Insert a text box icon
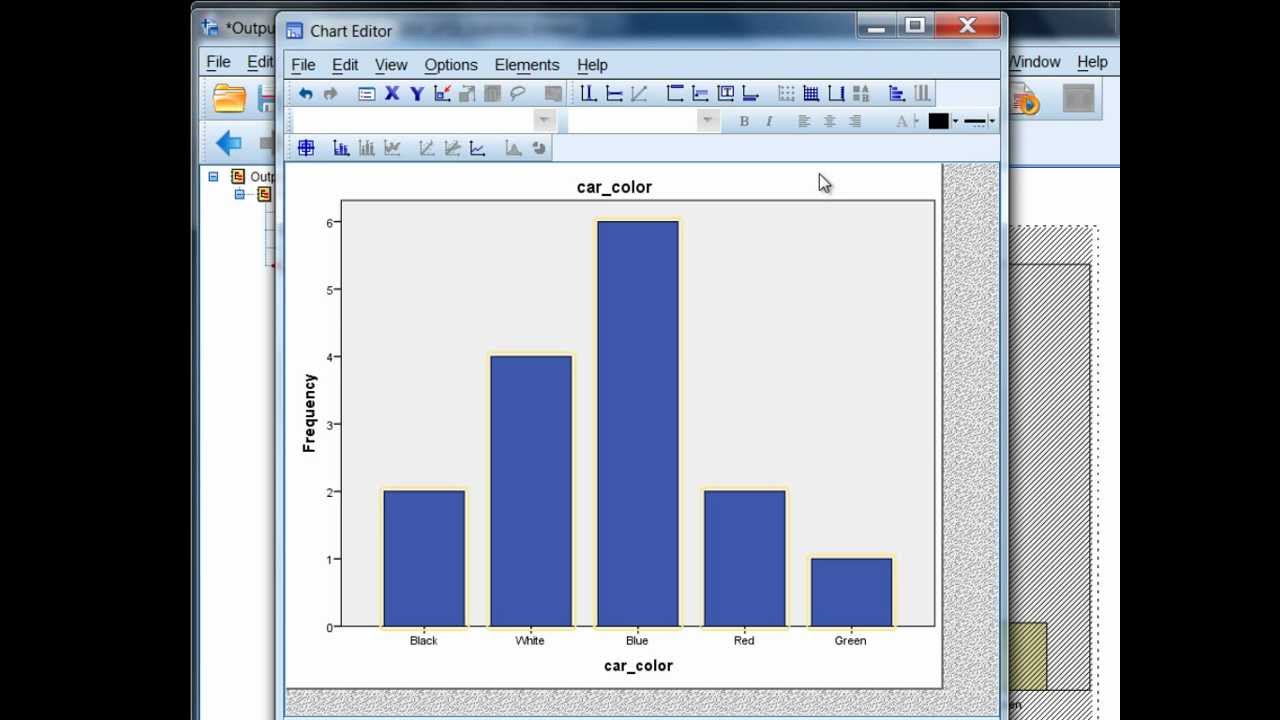 click(725, 93)
